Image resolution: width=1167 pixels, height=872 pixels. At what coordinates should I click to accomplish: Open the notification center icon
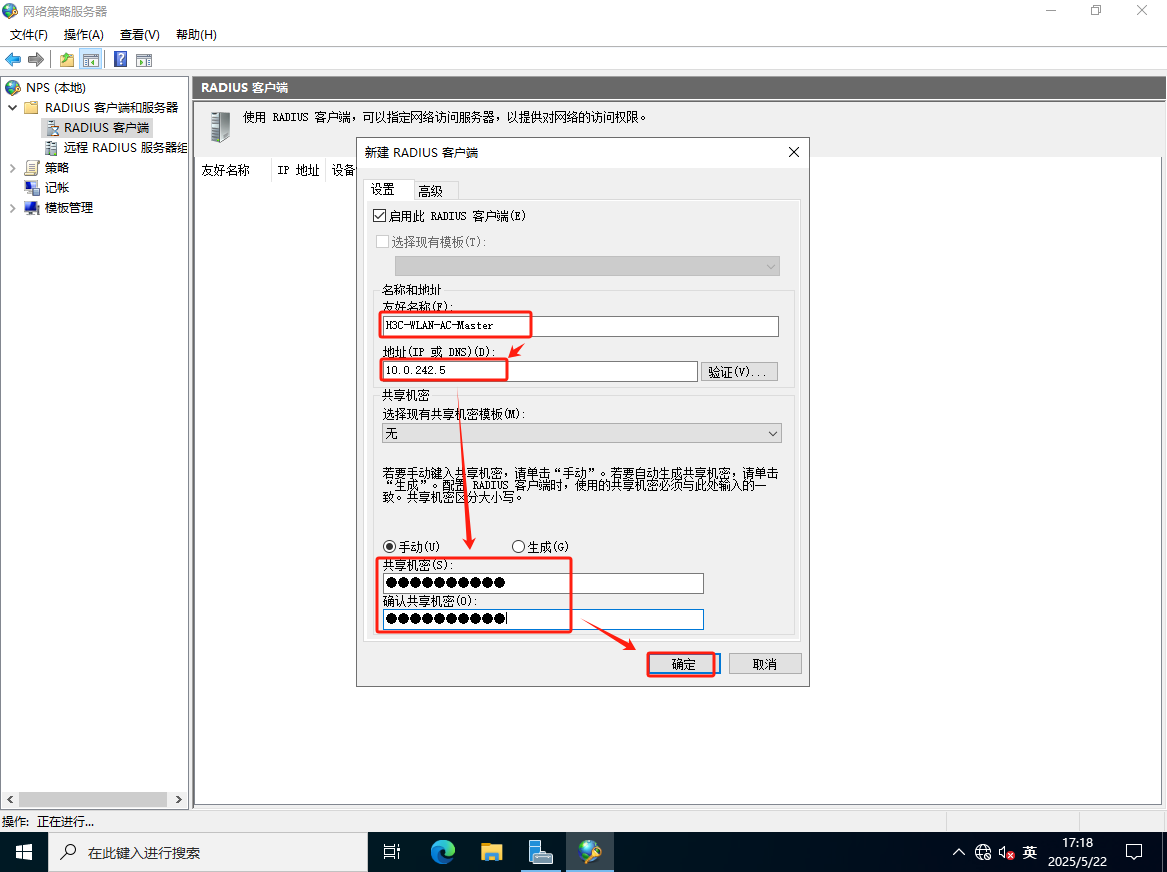pos(1134,852)
